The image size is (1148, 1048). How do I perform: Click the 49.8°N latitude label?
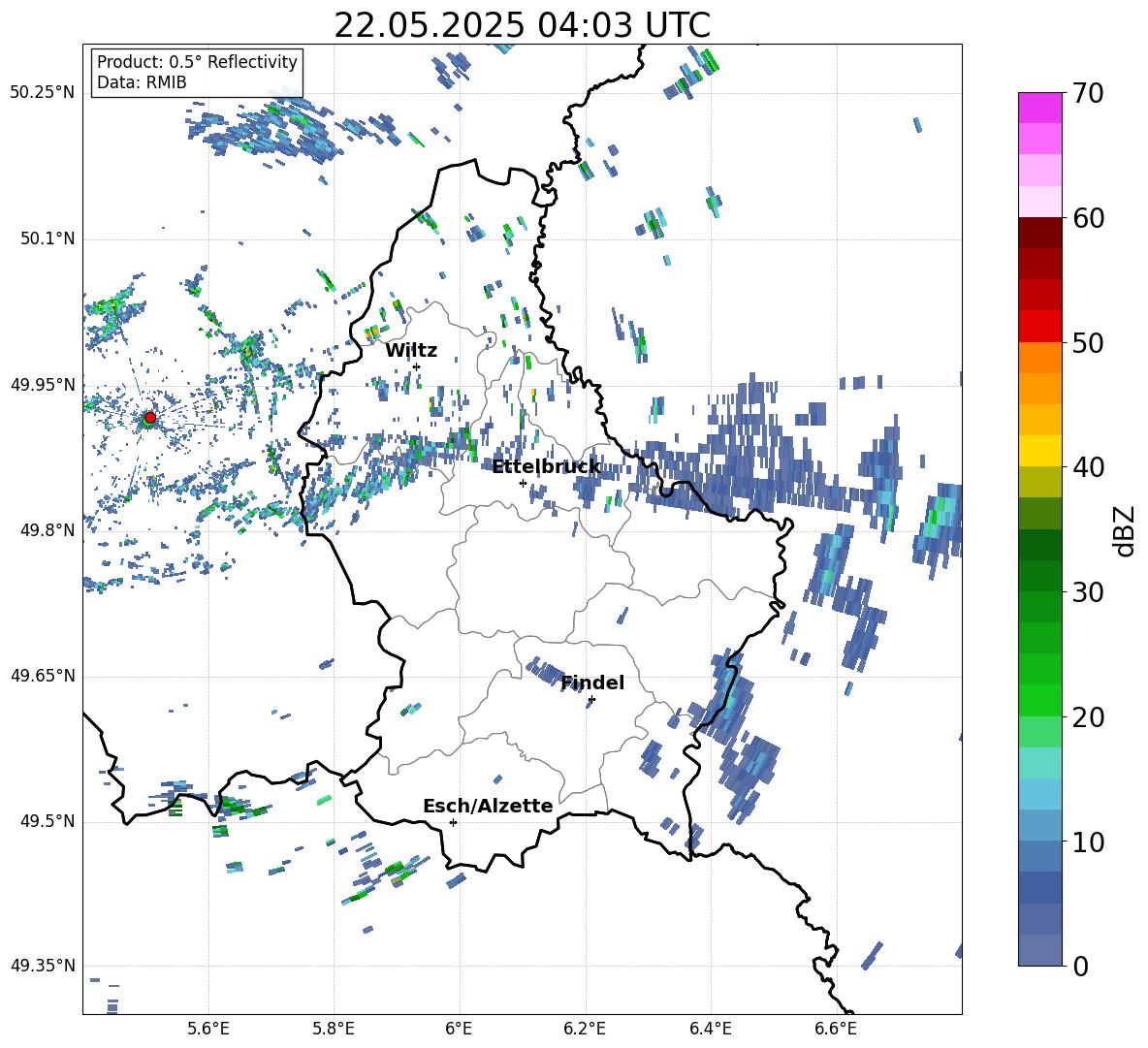click(48, 530)
